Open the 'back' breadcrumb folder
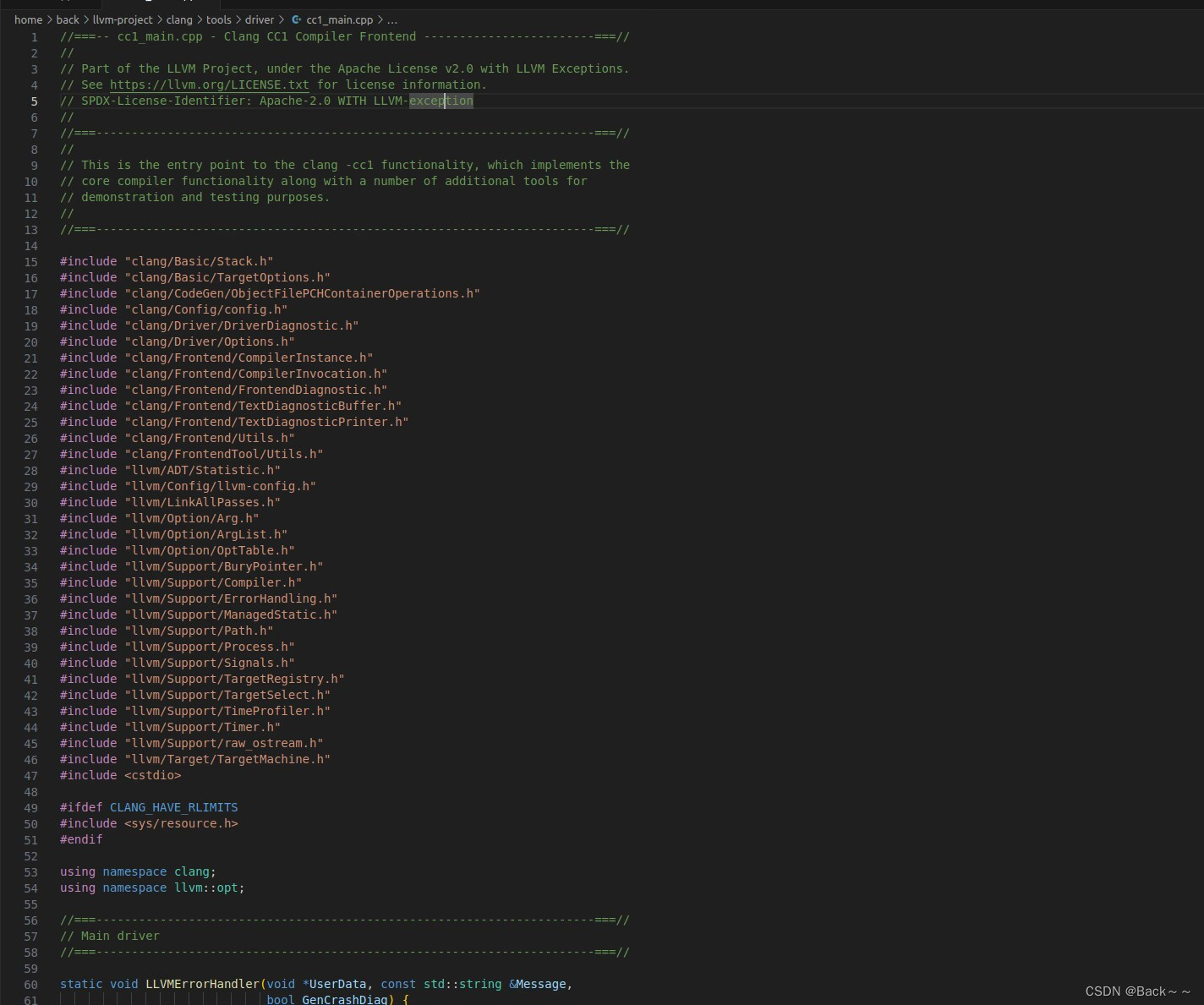Image resolution: width=1204 pixels, height=1005 pixels. [68, 19]
